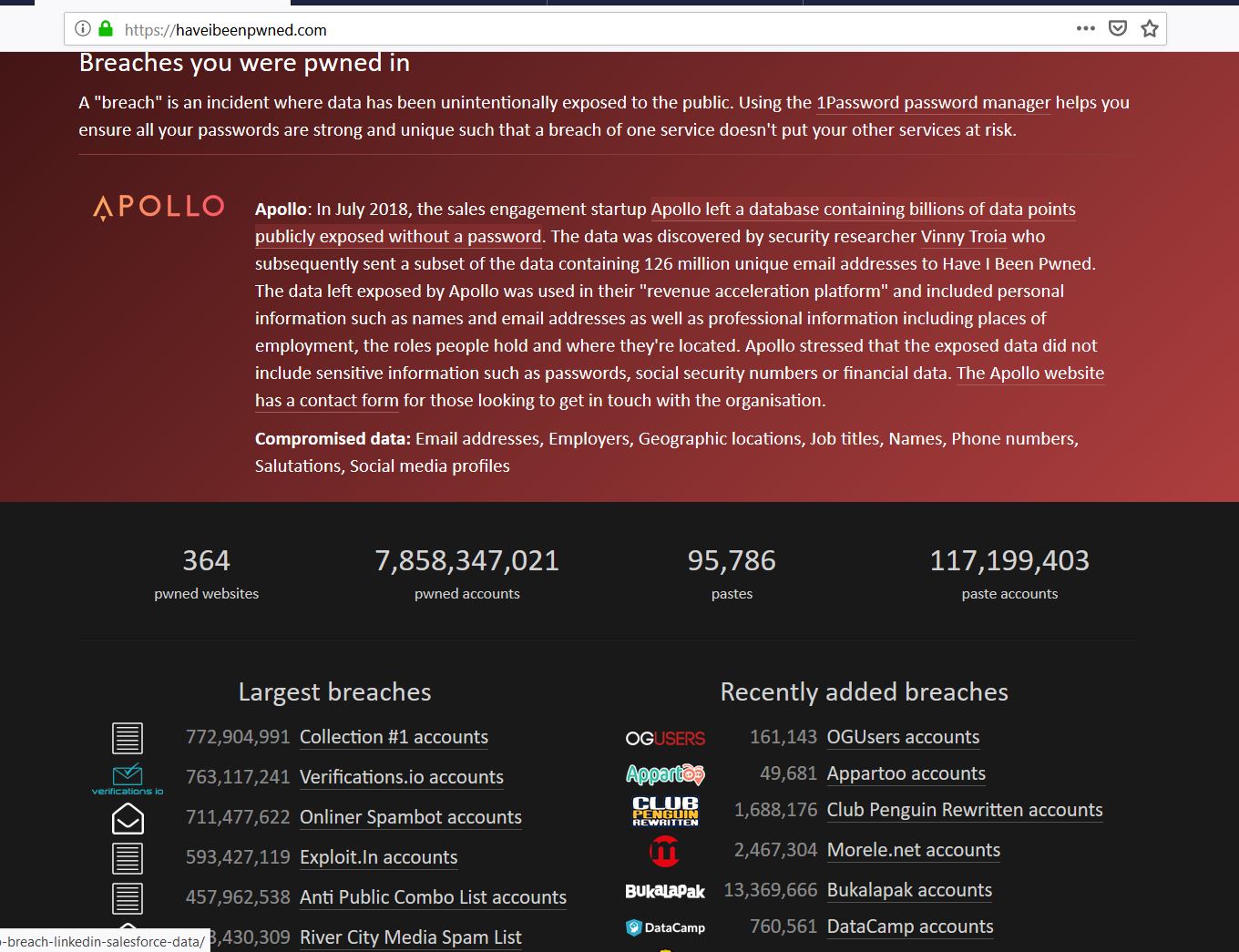Click the Largest breaches heading
Viewport: 1239px width, 952px height.
(x=334, y=692)
